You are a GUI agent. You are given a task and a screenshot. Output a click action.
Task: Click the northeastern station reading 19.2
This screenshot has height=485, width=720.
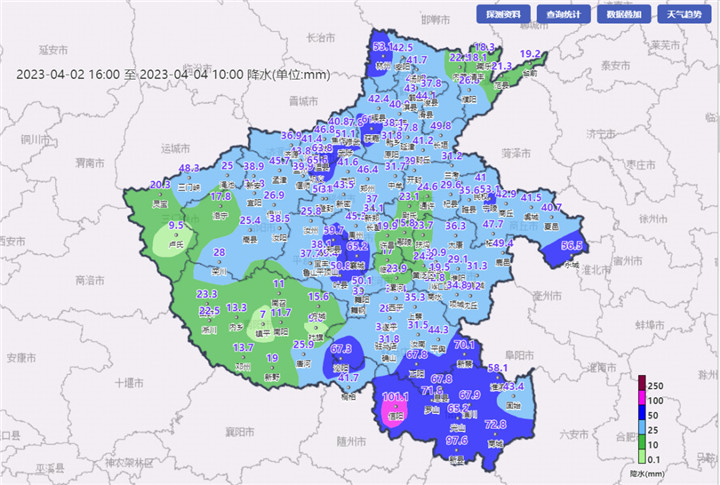[x=529, y=54]
